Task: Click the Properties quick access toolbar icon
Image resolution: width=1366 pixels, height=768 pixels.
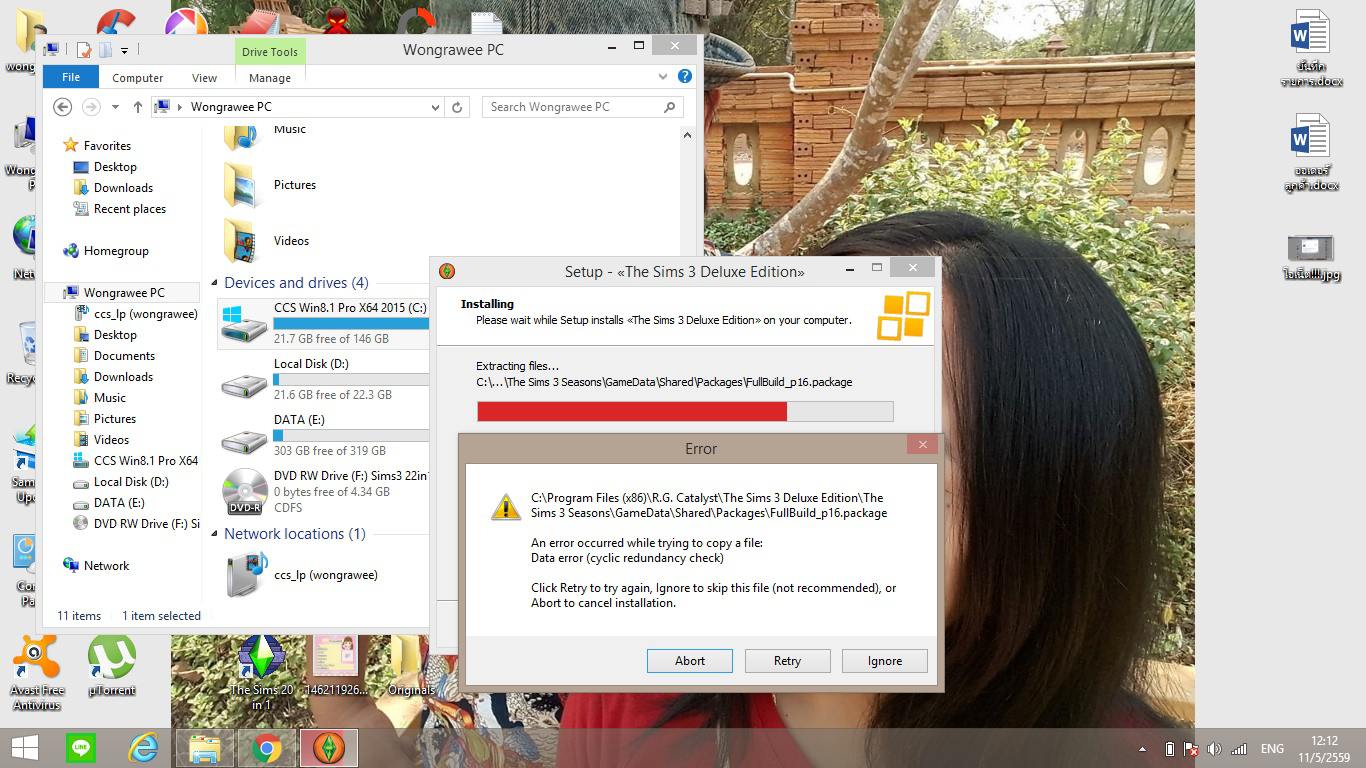Action: (84, 49)
